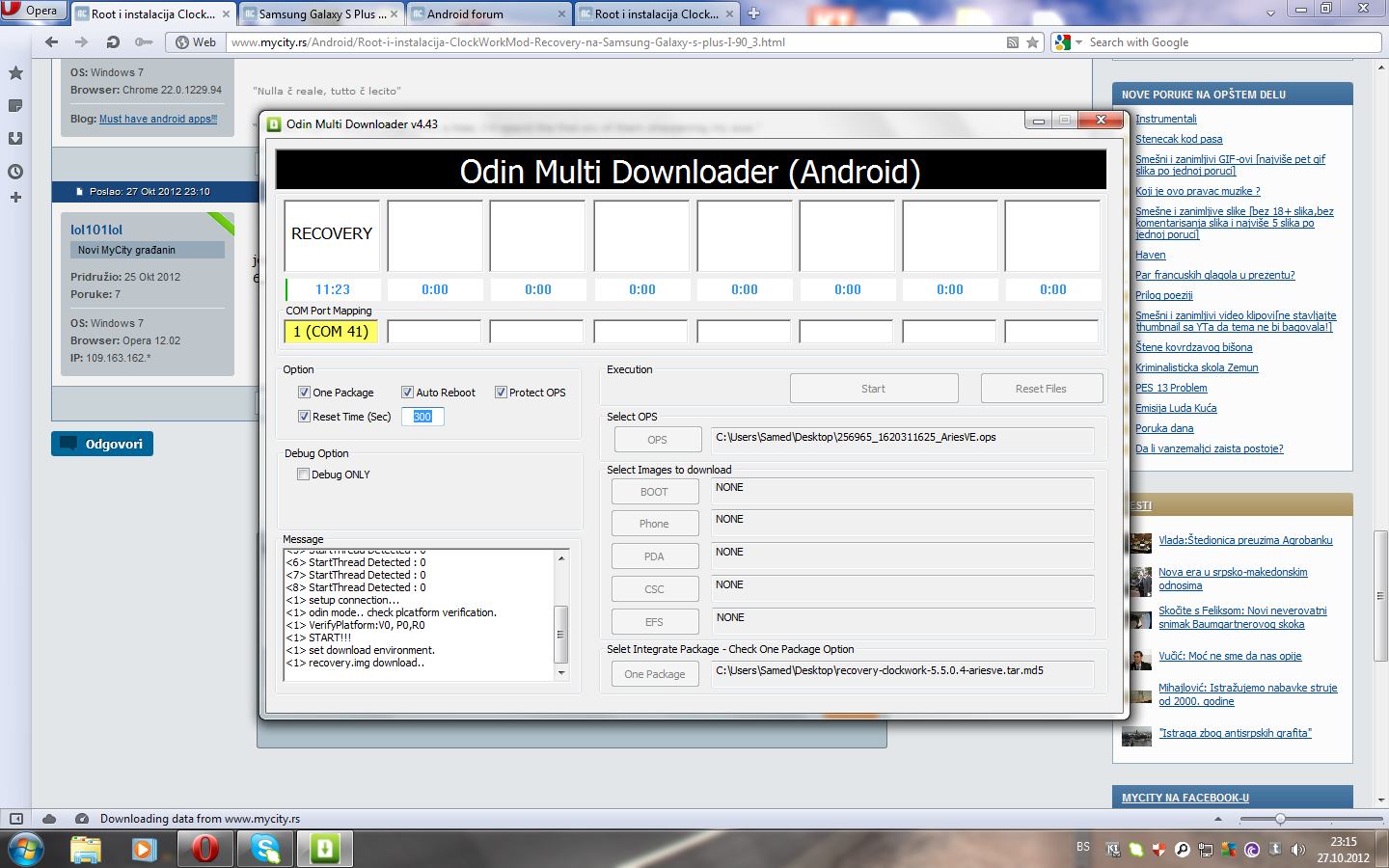This screenshot has width=1389, height=868.
Task: Click the OPS file path field
Action: [x=902, y=440]
